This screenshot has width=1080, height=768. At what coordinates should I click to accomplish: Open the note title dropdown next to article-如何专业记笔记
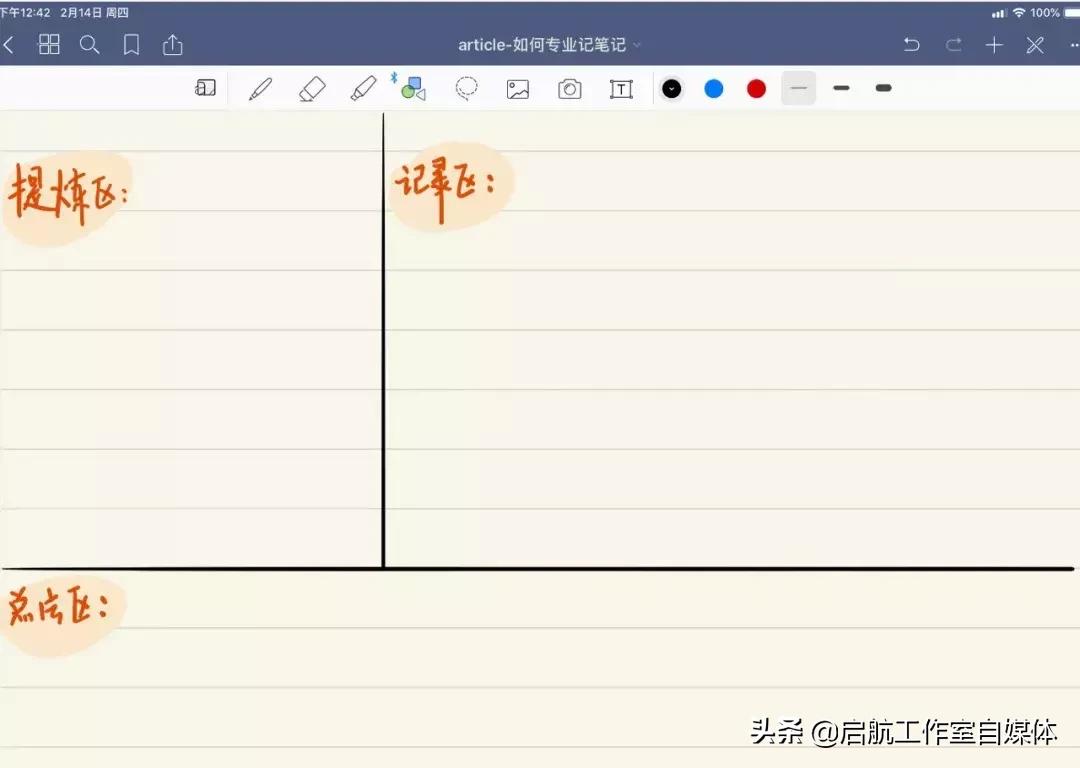click(x=637, y=44)
